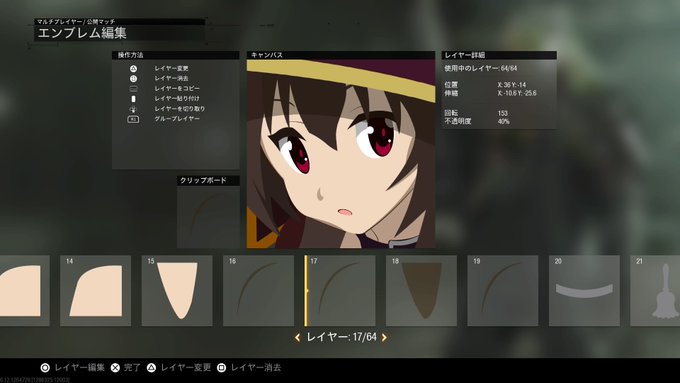This screenshot has width=680, height=383.
Task: Click the 回転 value 153
Action: pos(503,113)
